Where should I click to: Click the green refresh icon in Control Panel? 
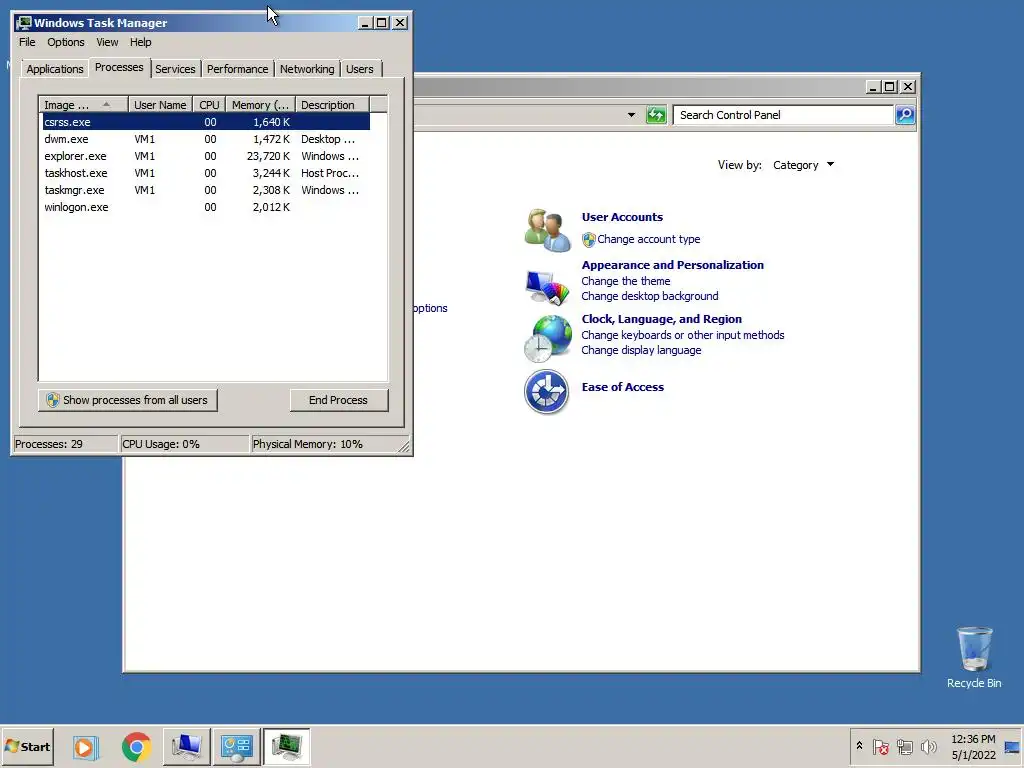point(656,115)
